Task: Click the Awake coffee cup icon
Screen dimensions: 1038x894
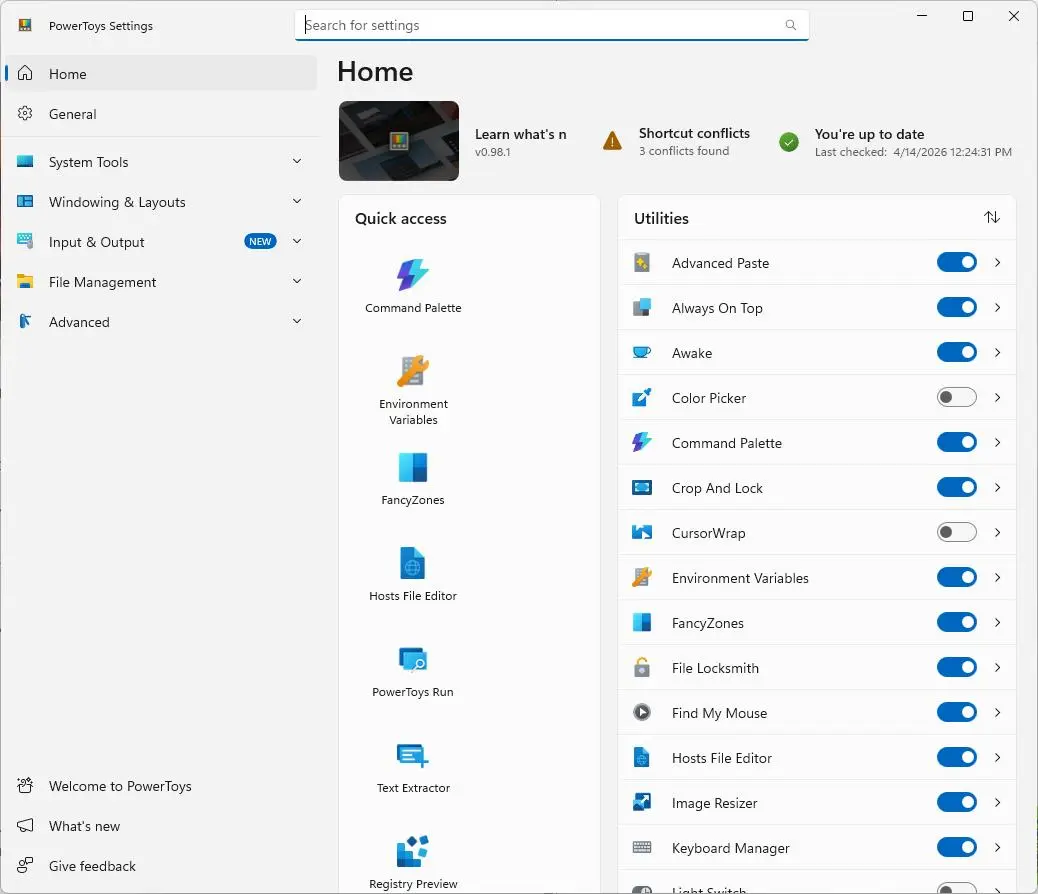Action: tap(641, 353)
